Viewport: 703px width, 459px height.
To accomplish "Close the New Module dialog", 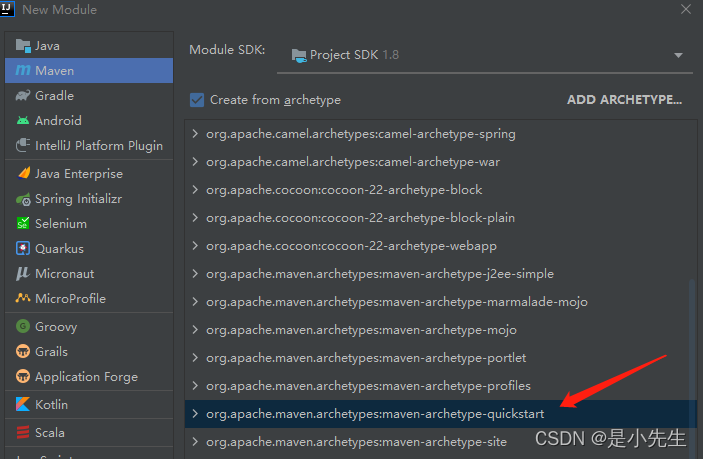I will (x=686, y=9).
